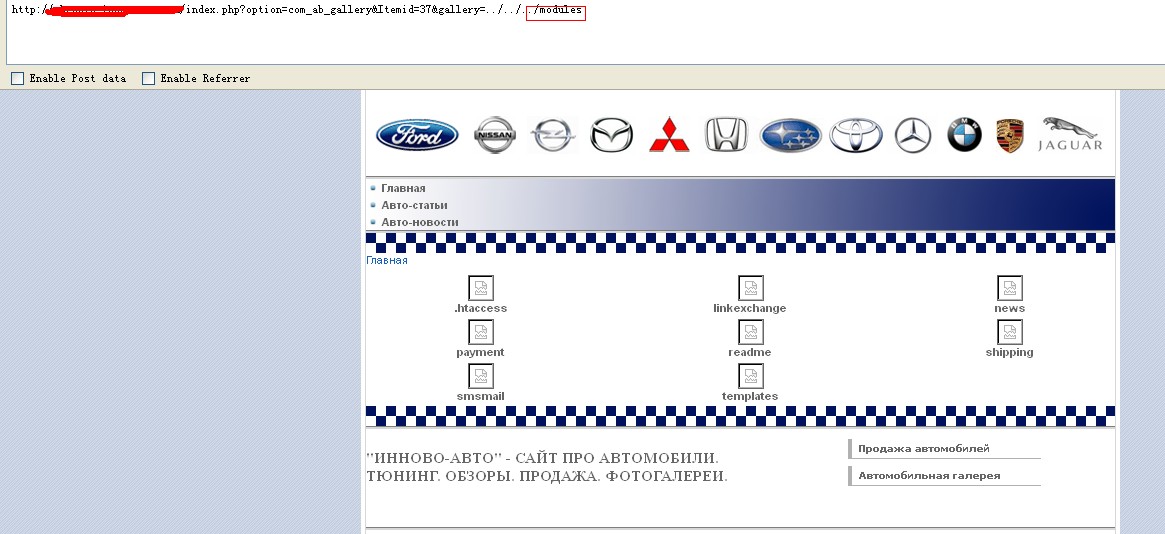The width and height of the screenshot is (1165, 534).
Task: Open broken image icon above templates
Action: [x=750, y=375]
